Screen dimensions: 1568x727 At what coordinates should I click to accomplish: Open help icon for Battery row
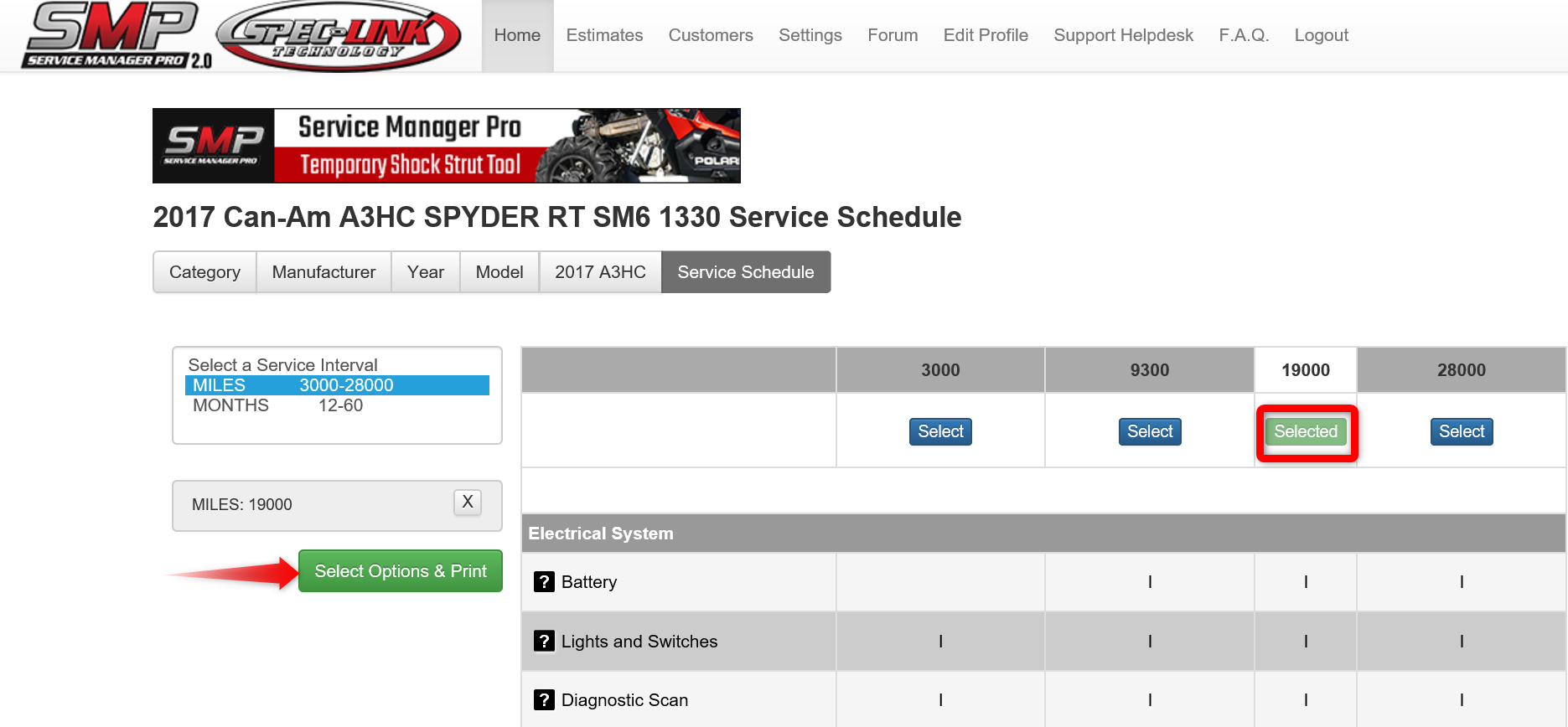(x=544, y=581)
